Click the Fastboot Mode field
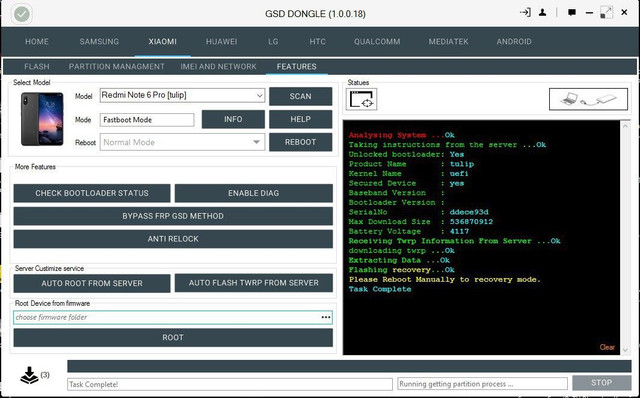This screenshot has width=640, height=398. (x=147, y=120)
